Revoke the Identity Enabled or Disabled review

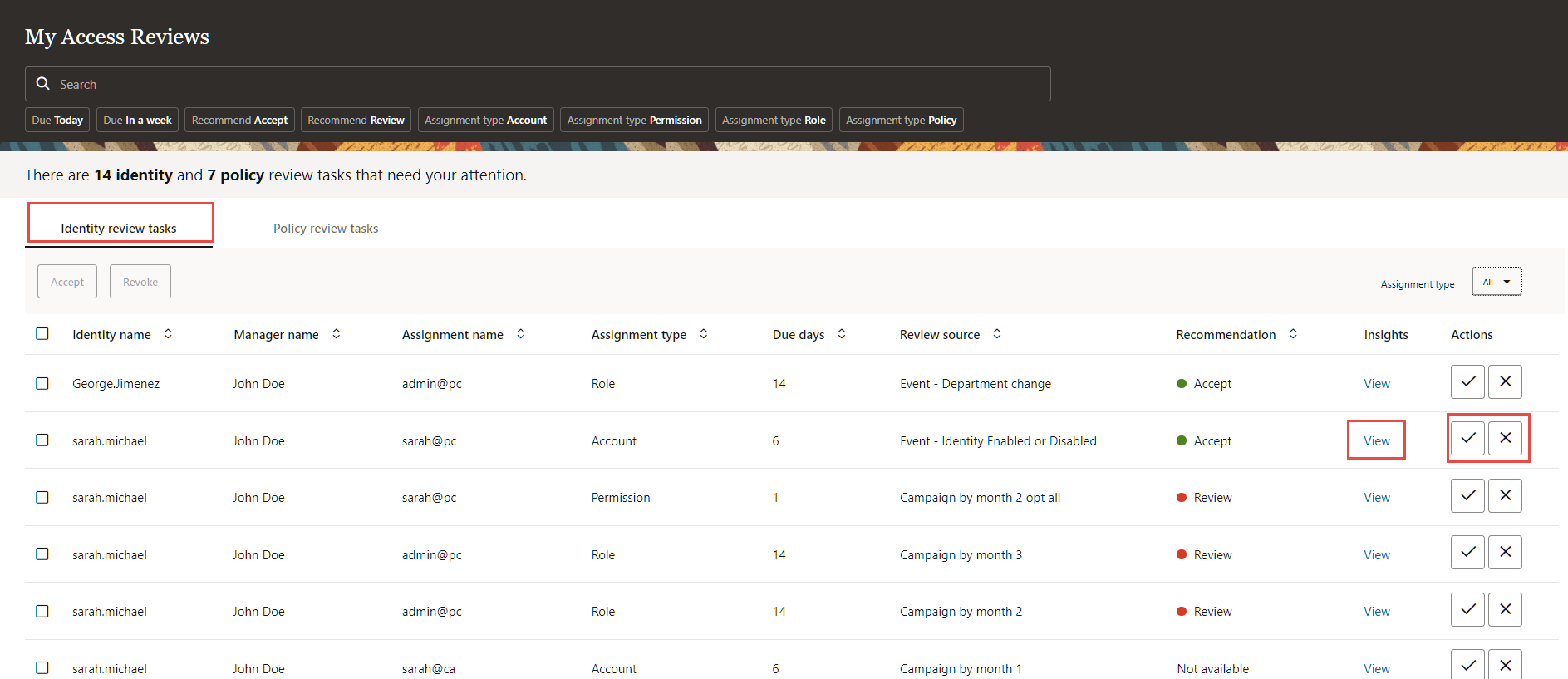coord(1505,438)
